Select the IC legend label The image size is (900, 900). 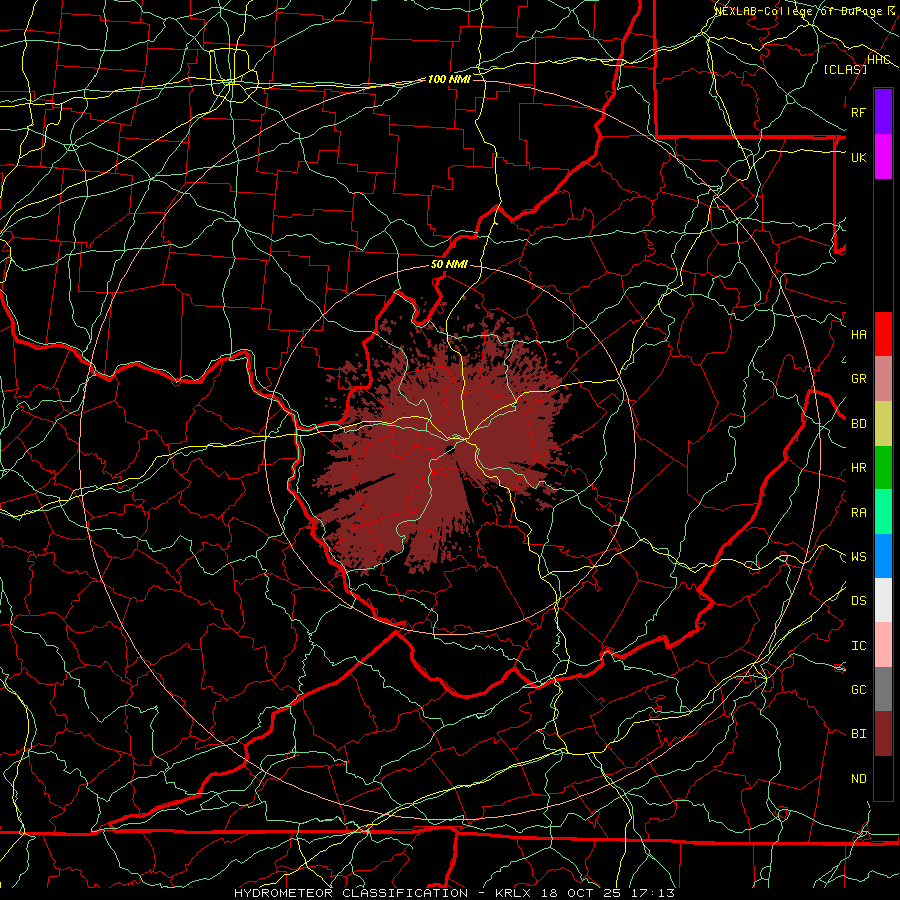tap(859, 646)
